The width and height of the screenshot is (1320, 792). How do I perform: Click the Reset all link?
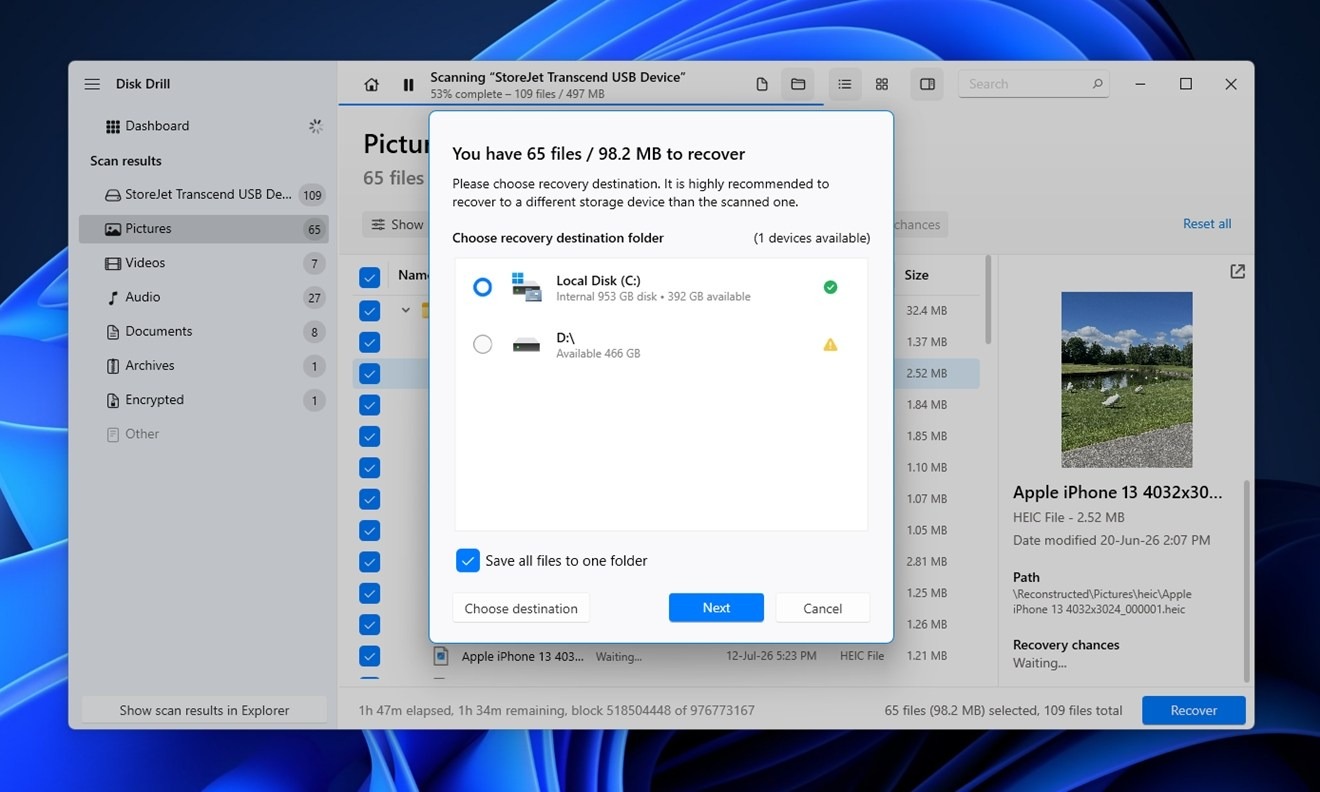coord(1207,224)
